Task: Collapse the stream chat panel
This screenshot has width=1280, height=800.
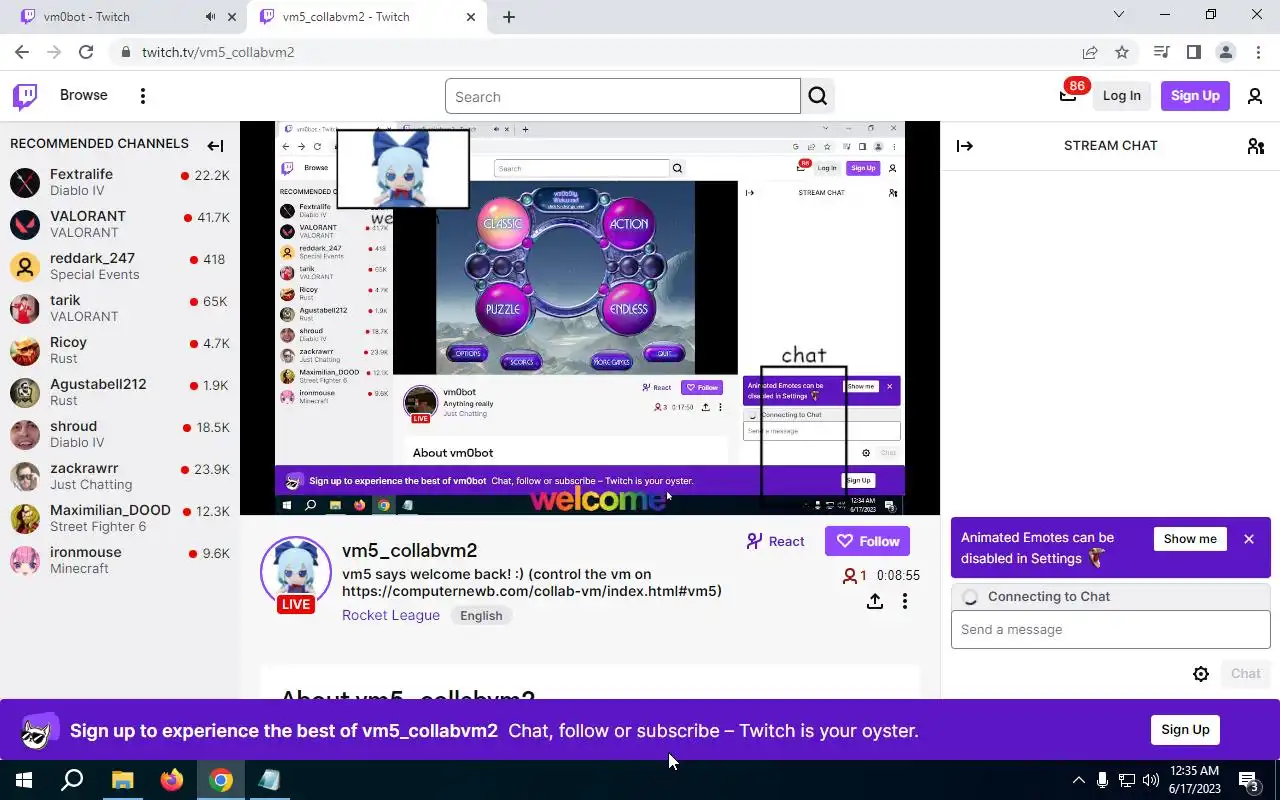Action: (965, 146)
